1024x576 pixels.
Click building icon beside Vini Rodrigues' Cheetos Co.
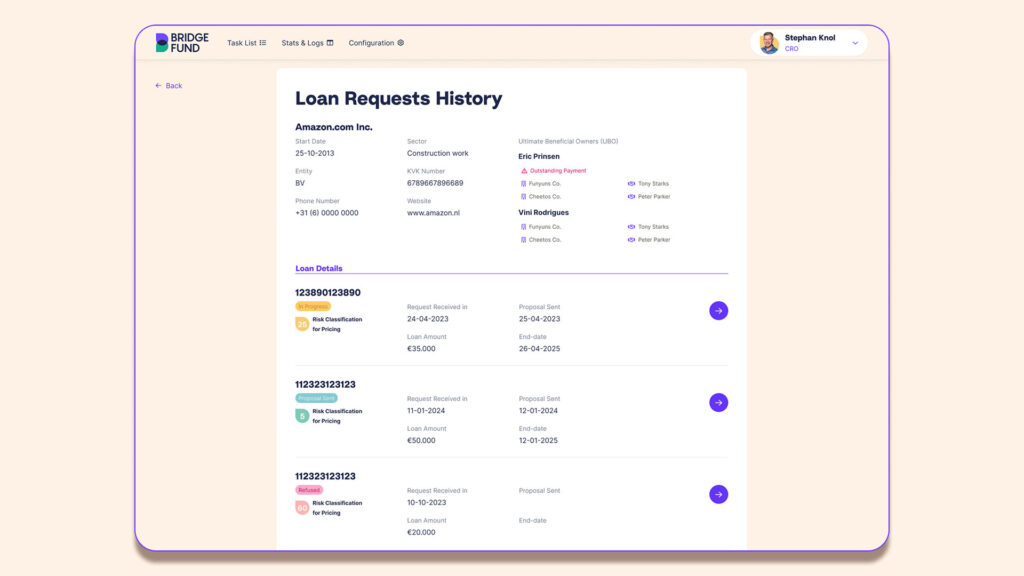(x=523, y=240)
